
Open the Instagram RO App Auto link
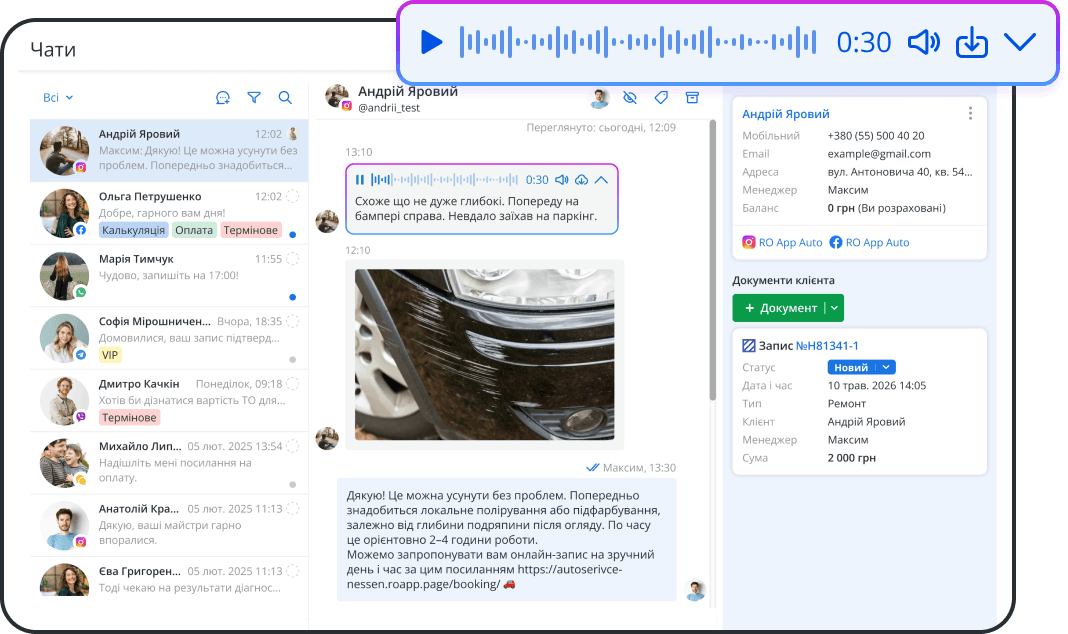click(x=782, y=242)
